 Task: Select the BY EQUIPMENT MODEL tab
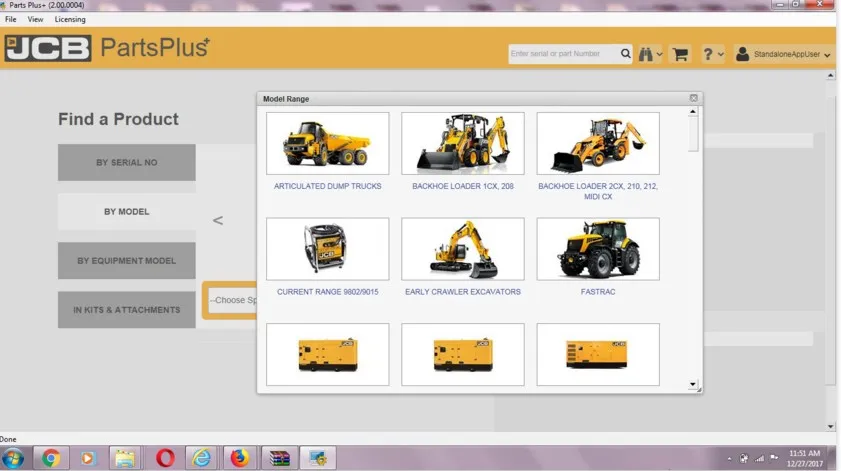[x=126, y=261]
